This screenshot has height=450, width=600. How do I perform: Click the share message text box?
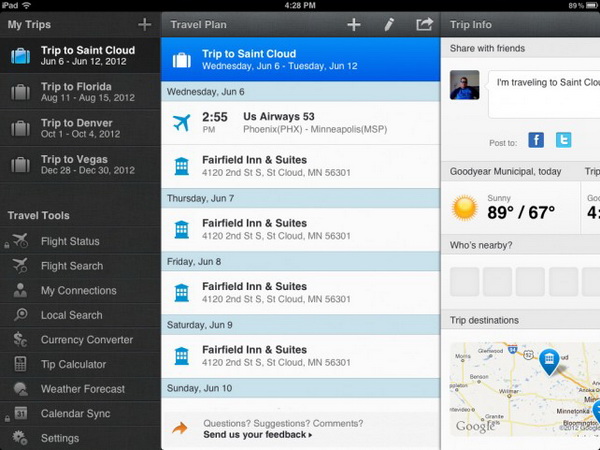(544, 94)
